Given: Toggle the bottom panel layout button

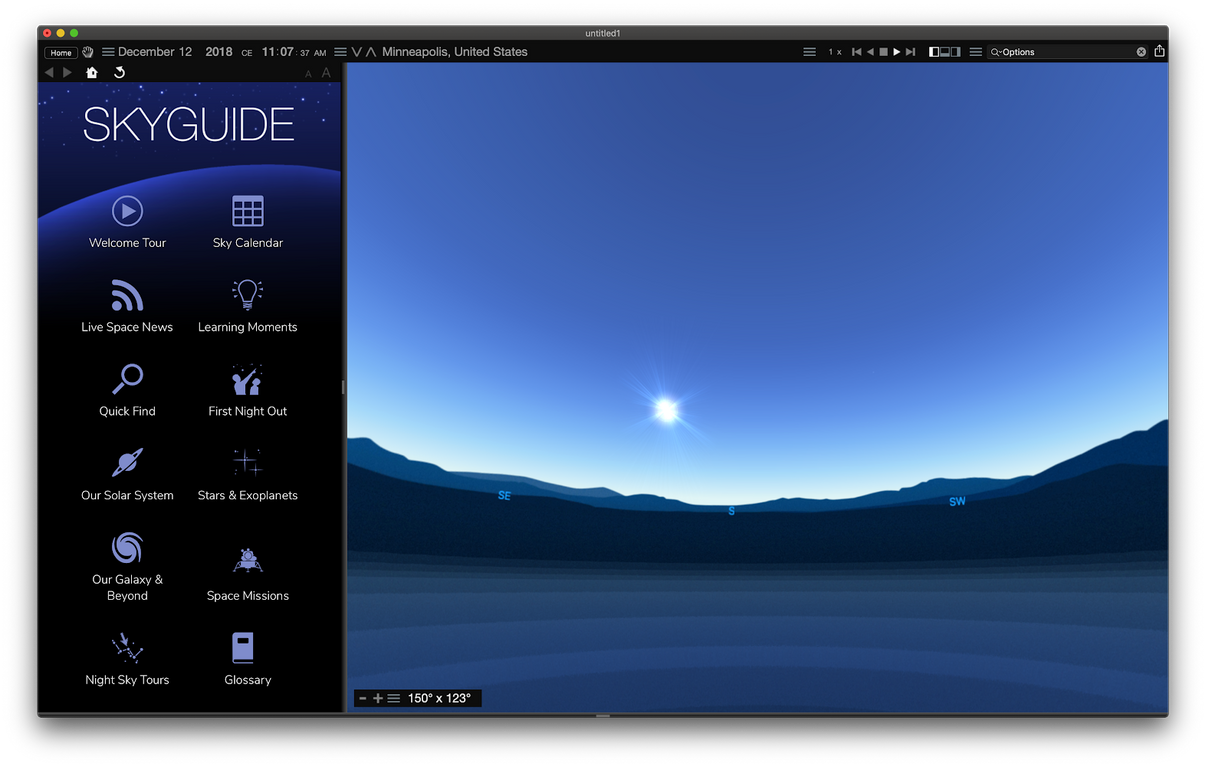Looking at the screenshot, I should [x=945, y=52].
